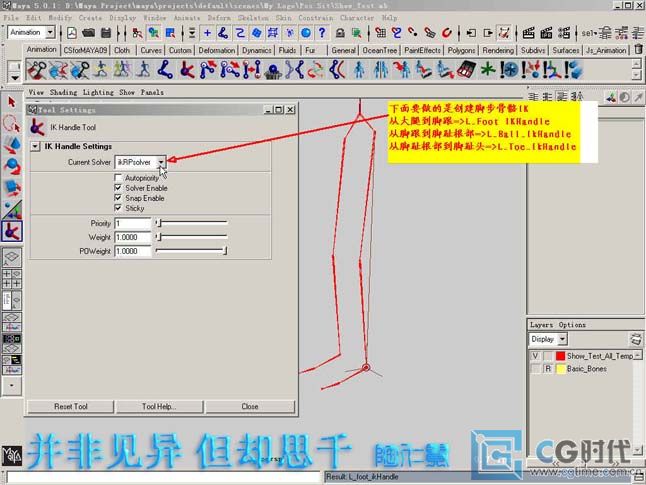
Task: Click the blue question mark help icon
Action: point(322,33)
